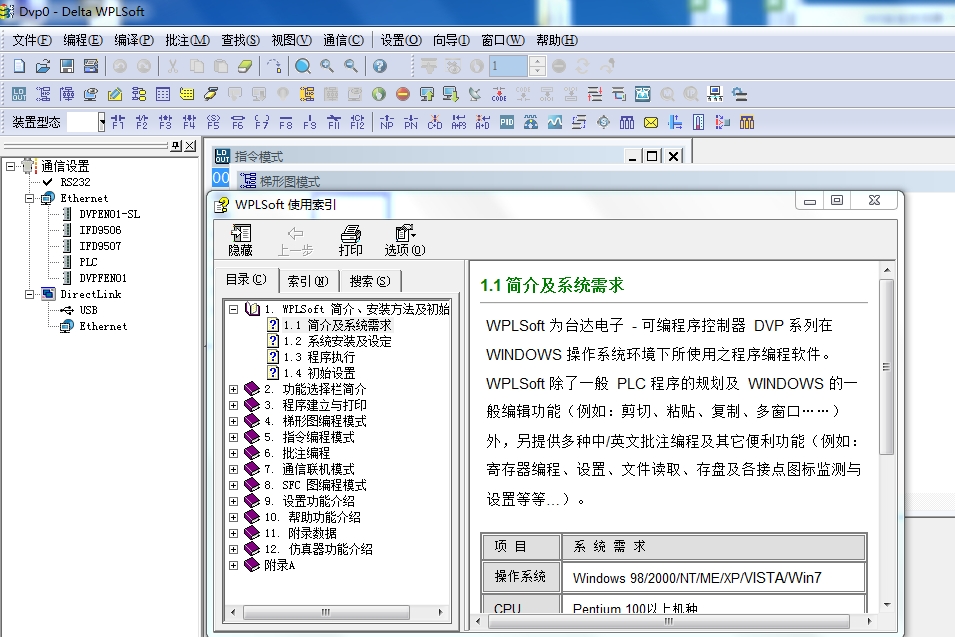The height and width of the screenshot is (637, 955).
Task: Click the yellow envelope toolbar icon
Action: [x=651, y=122]
